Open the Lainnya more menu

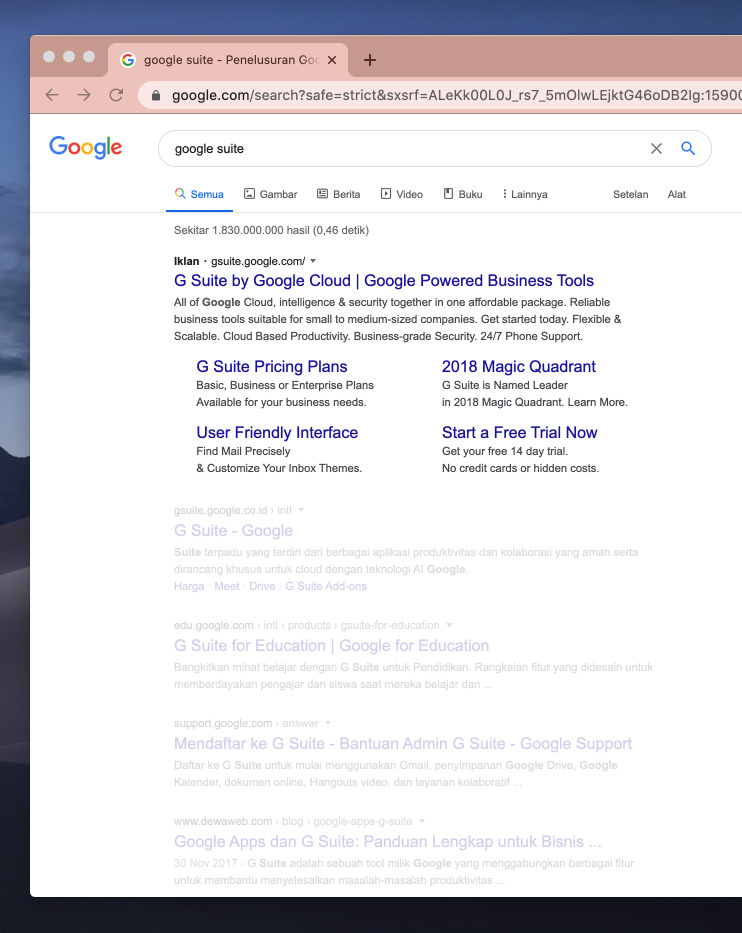[x=525, y=194]
